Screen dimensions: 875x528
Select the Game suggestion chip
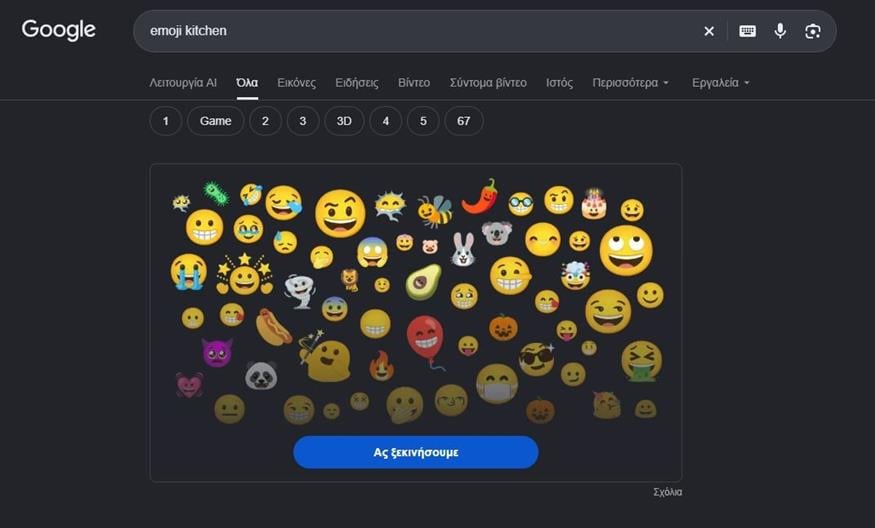215,121
